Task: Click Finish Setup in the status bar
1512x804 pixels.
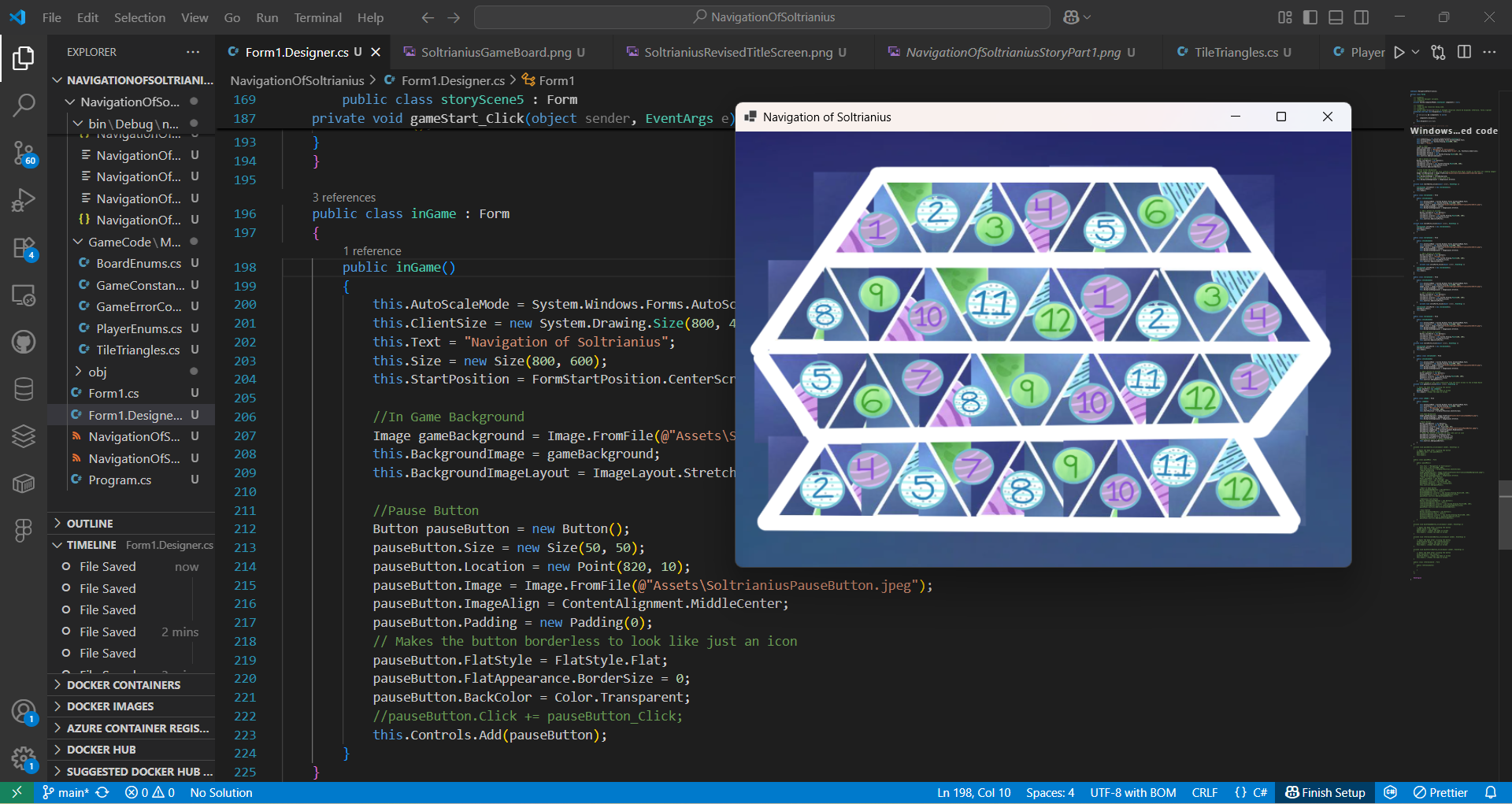Action: tap(1325, 792)
